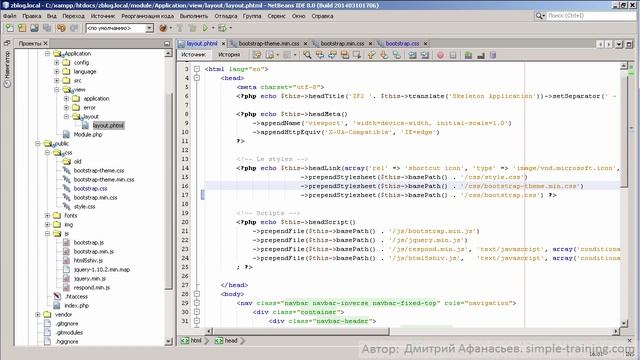Select jquery.min.js in project tree
This screenshot has width=640, height=360.
pyautogui.click(x=90, y=278)
